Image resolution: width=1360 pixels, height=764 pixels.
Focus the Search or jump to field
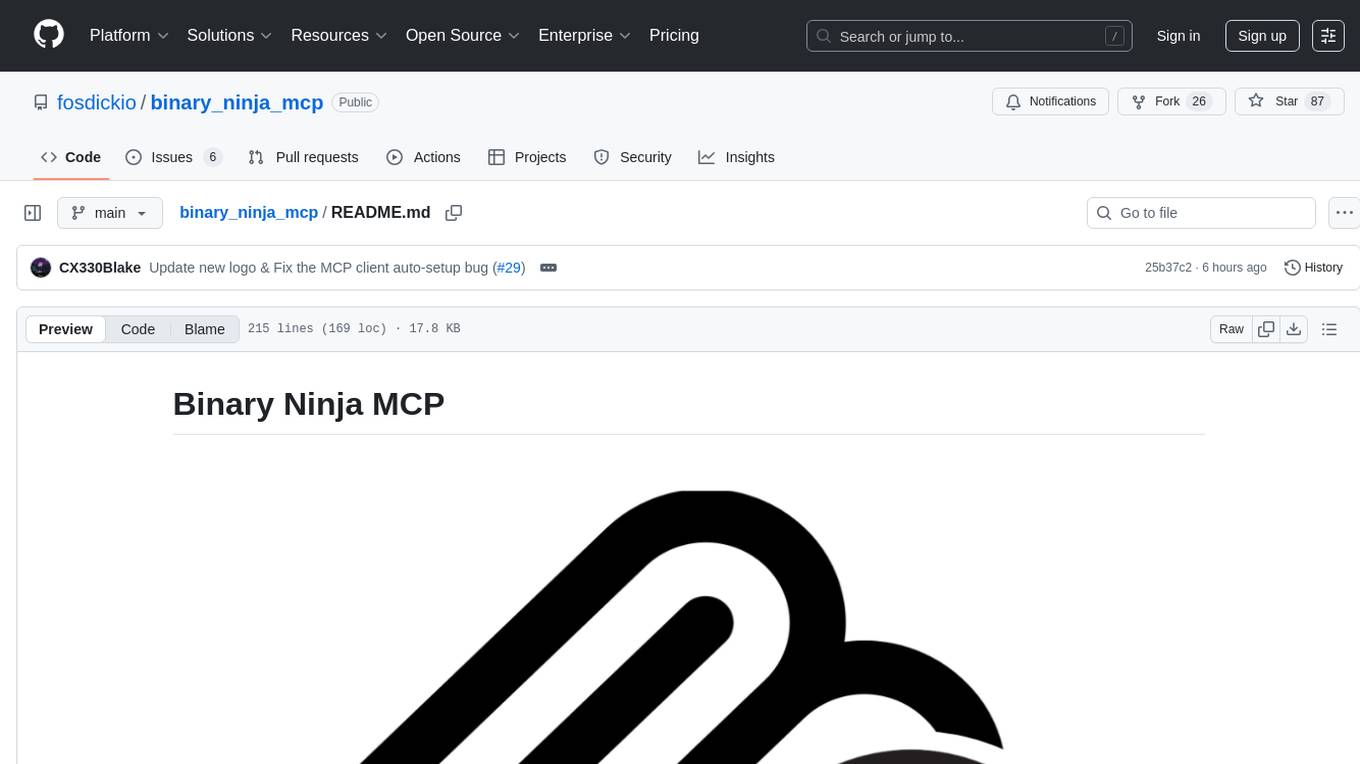[969, 36]
